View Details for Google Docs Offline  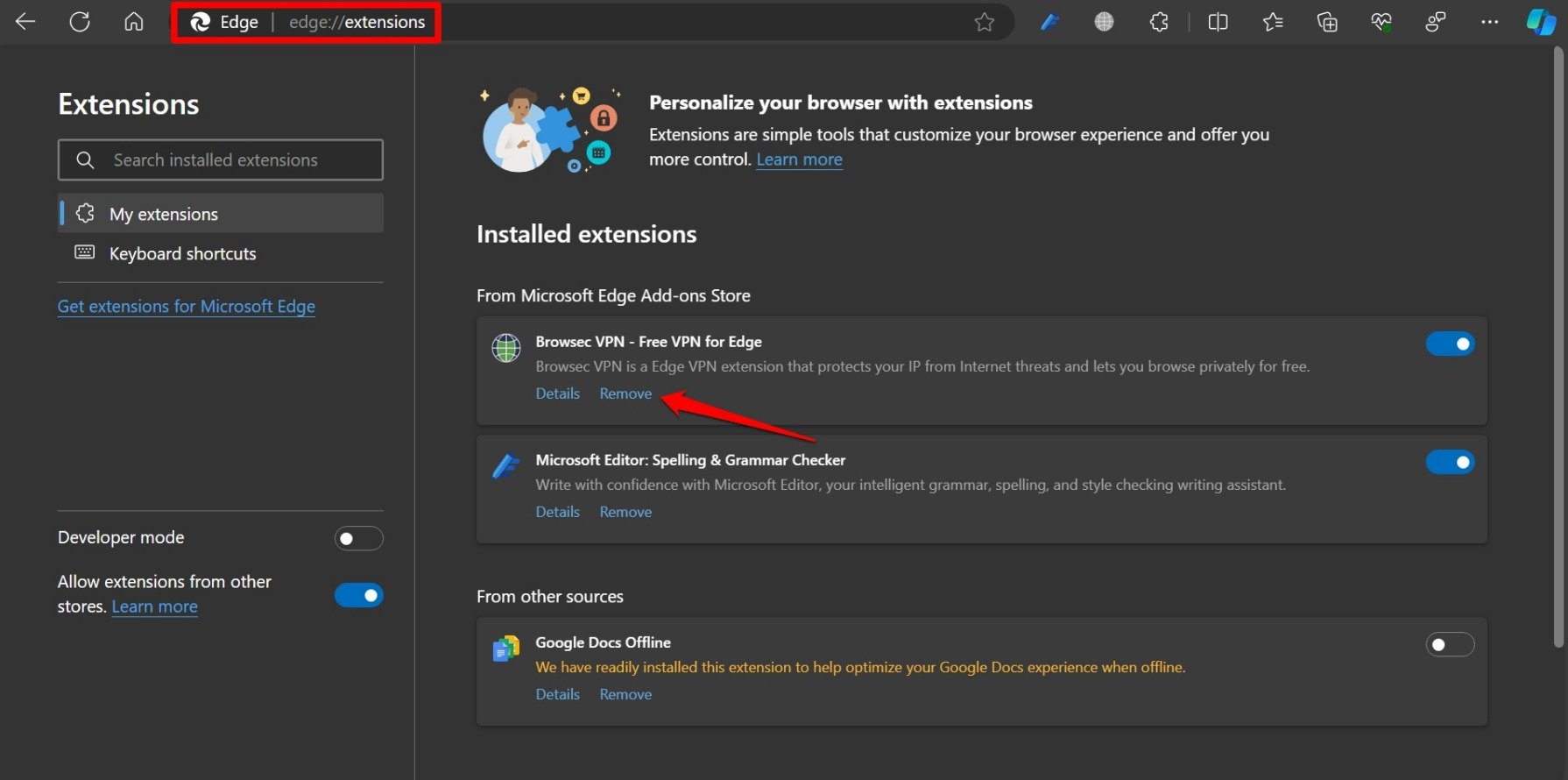(x=558, y=694)
